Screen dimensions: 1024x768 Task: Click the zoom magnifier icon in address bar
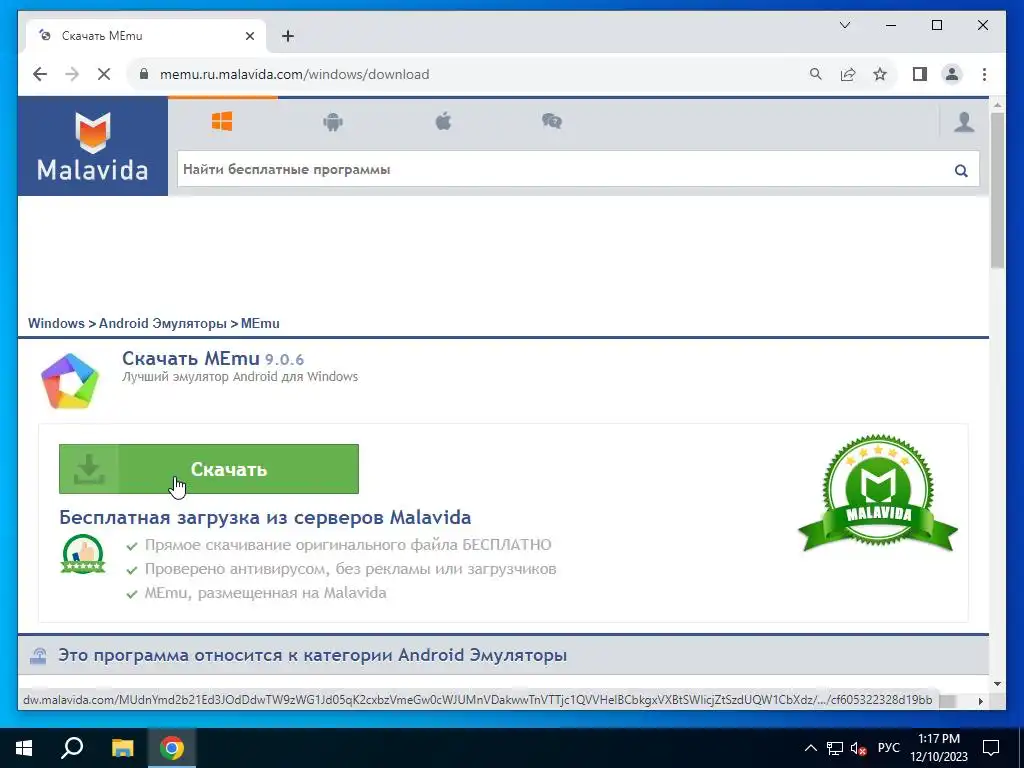[x=816, y=74]
